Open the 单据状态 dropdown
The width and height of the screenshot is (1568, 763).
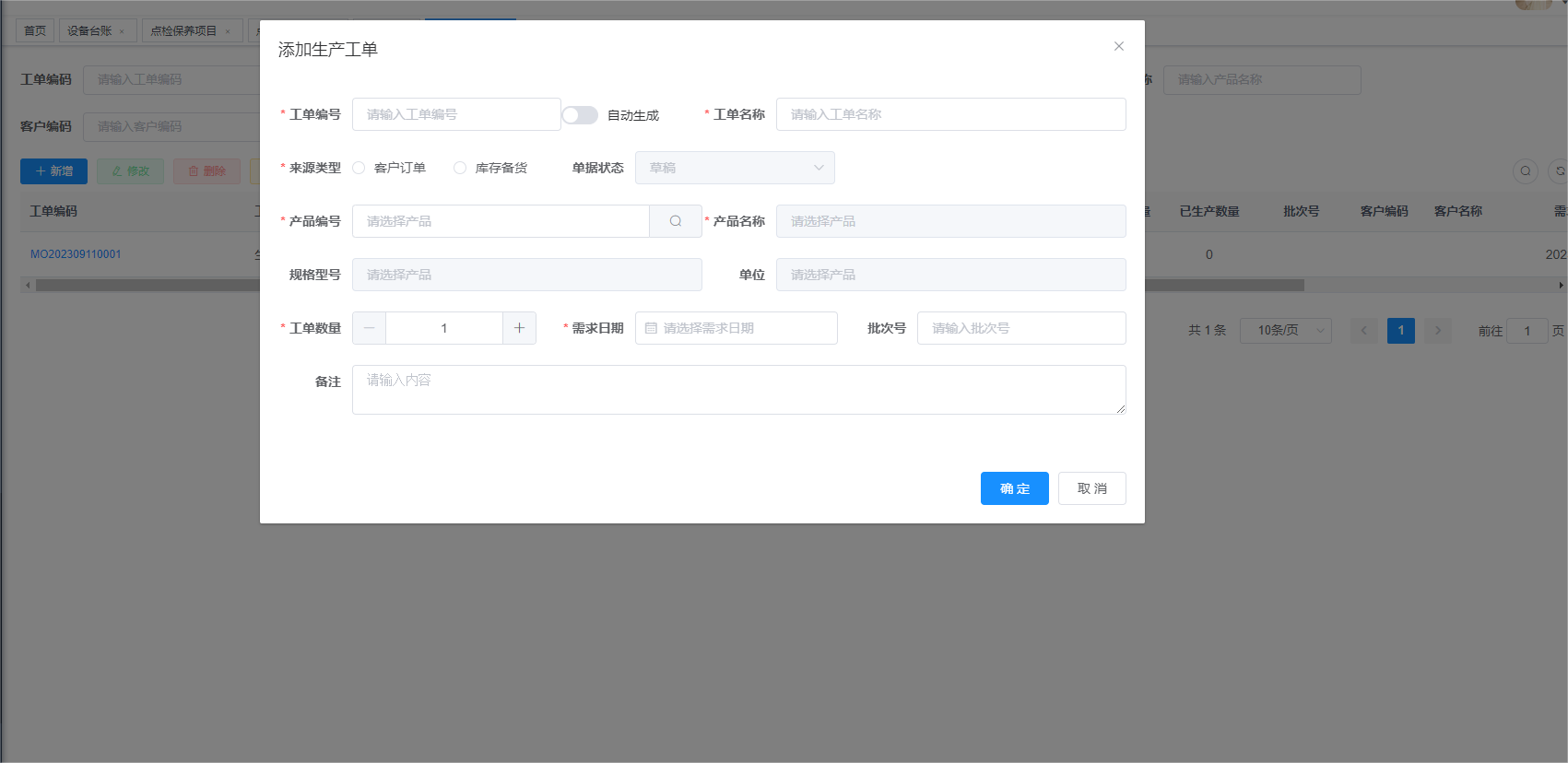coord(735,168)
